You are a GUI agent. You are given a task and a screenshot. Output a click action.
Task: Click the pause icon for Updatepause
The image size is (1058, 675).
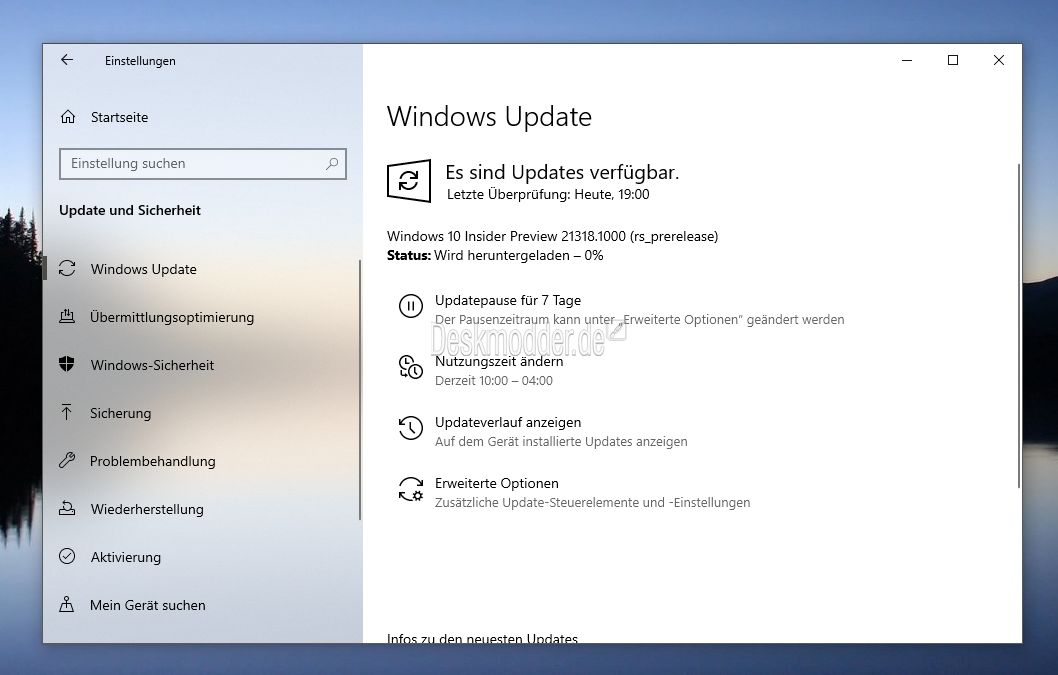click(x=410, y=306)
